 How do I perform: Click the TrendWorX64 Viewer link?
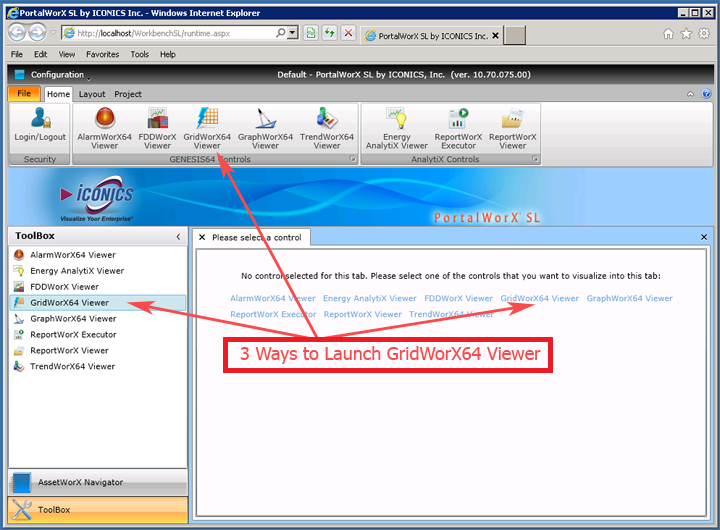pos(451,315)
